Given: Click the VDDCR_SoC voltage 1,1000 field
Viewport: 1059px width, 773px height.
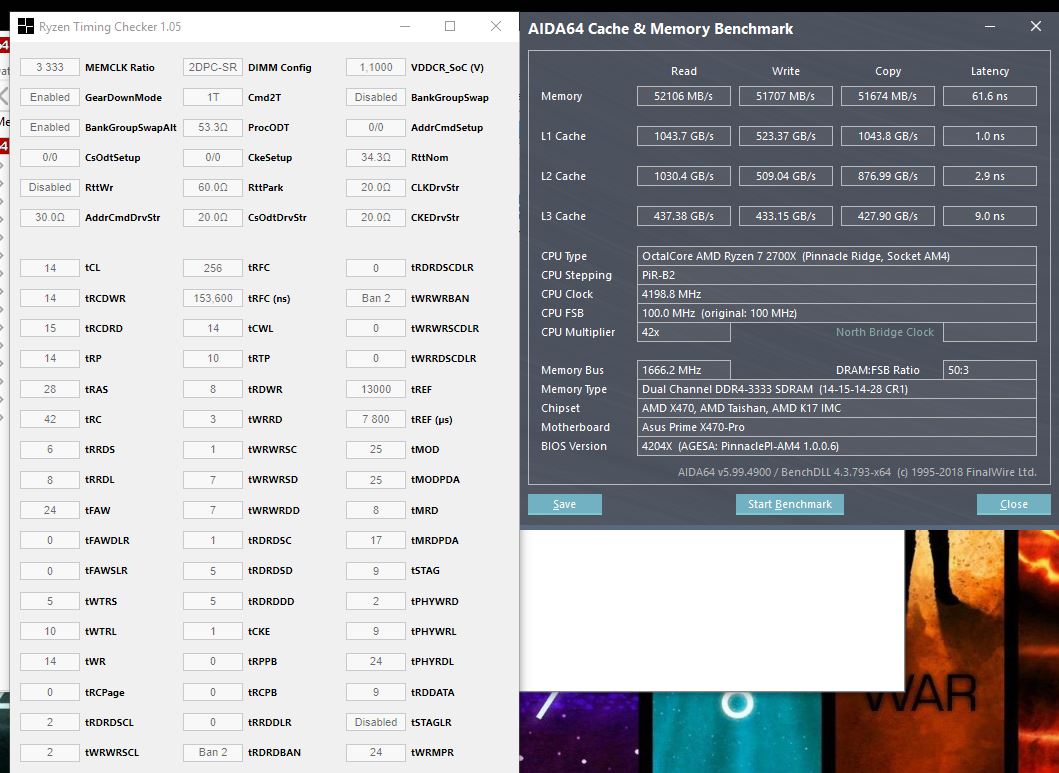Looking at the screenshot, I should pyautogui.click(x=376, y=68).
